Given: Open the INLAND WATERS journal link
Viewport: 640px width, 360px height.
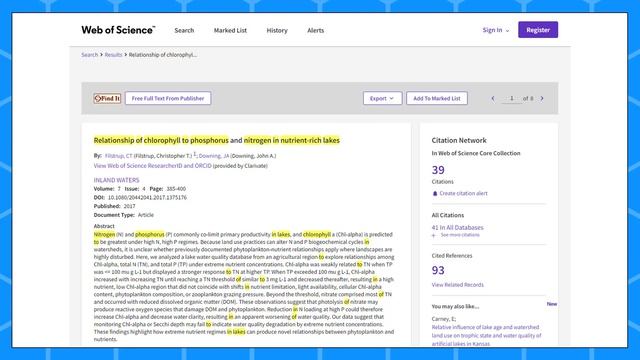Looking at the screenshot, I should [116, 180].
